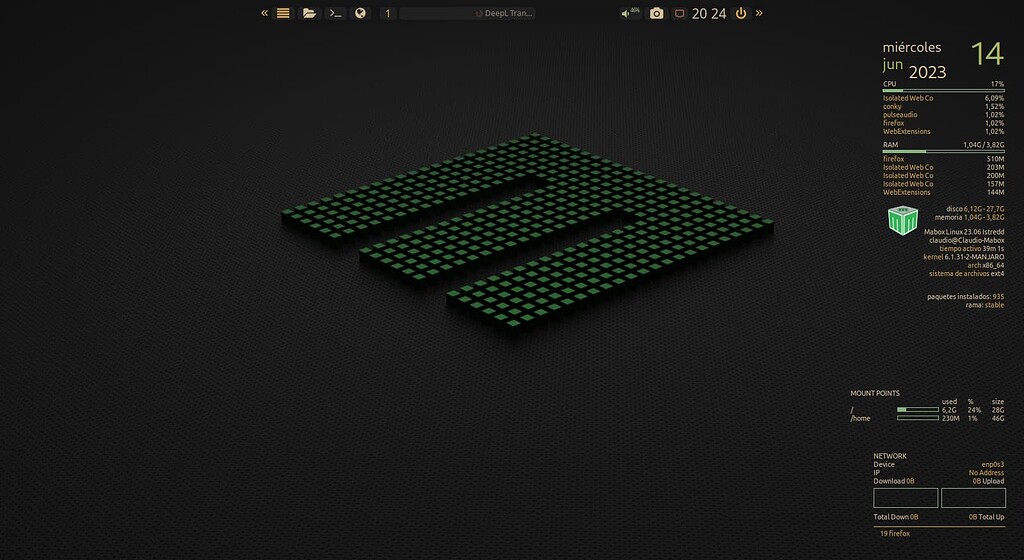This screenshot has width=1024, height=560.
Task: Click the RAM usage bar
Action: [943, 152]
